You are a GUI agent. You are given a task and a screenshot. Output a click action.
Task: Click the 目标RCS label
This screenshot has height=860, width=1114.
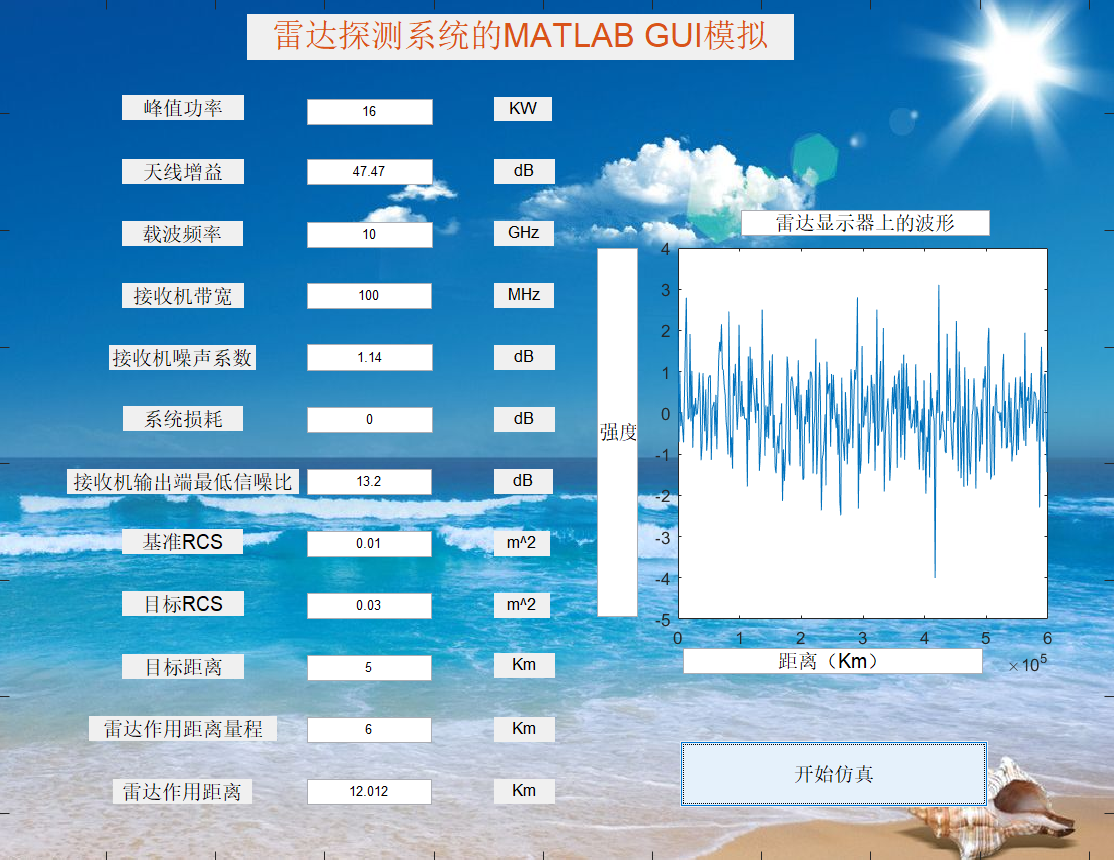pos(183,603)
